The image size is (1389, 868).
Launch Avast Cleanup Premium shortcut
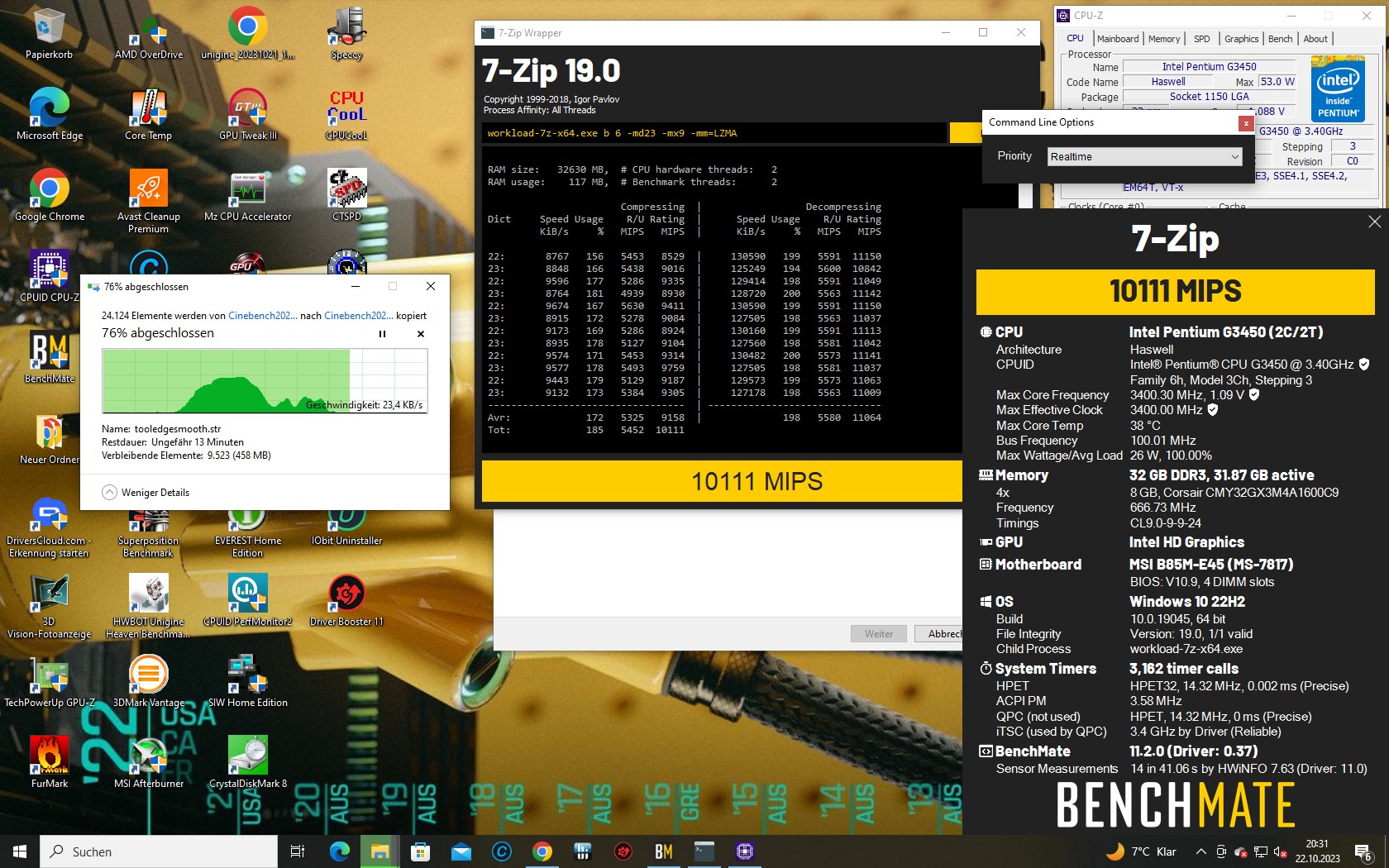tap(149, 201)
